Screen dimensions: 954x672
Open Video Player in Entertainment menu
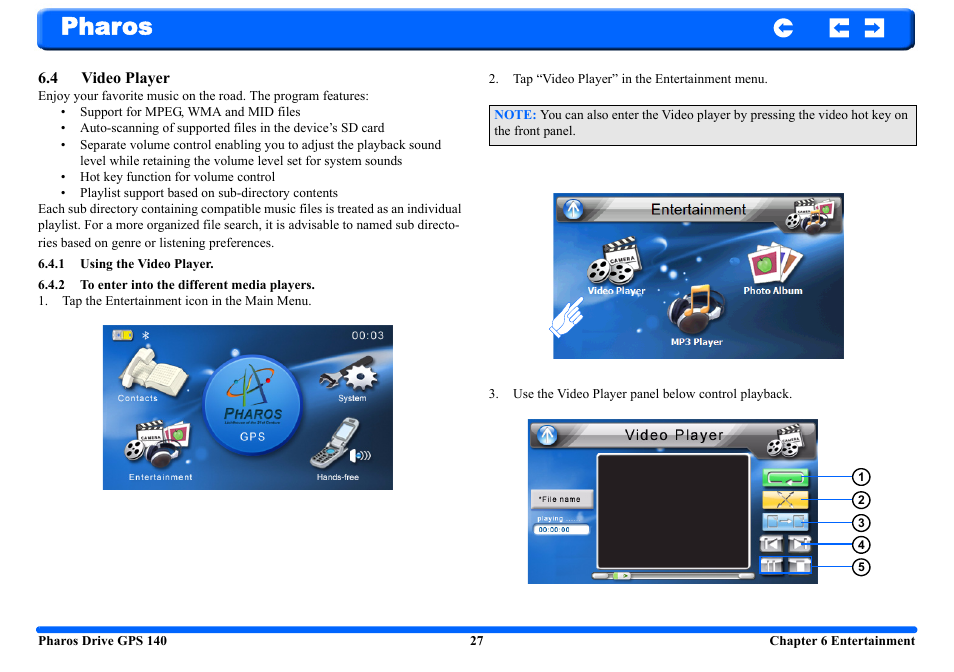(616, 268)
